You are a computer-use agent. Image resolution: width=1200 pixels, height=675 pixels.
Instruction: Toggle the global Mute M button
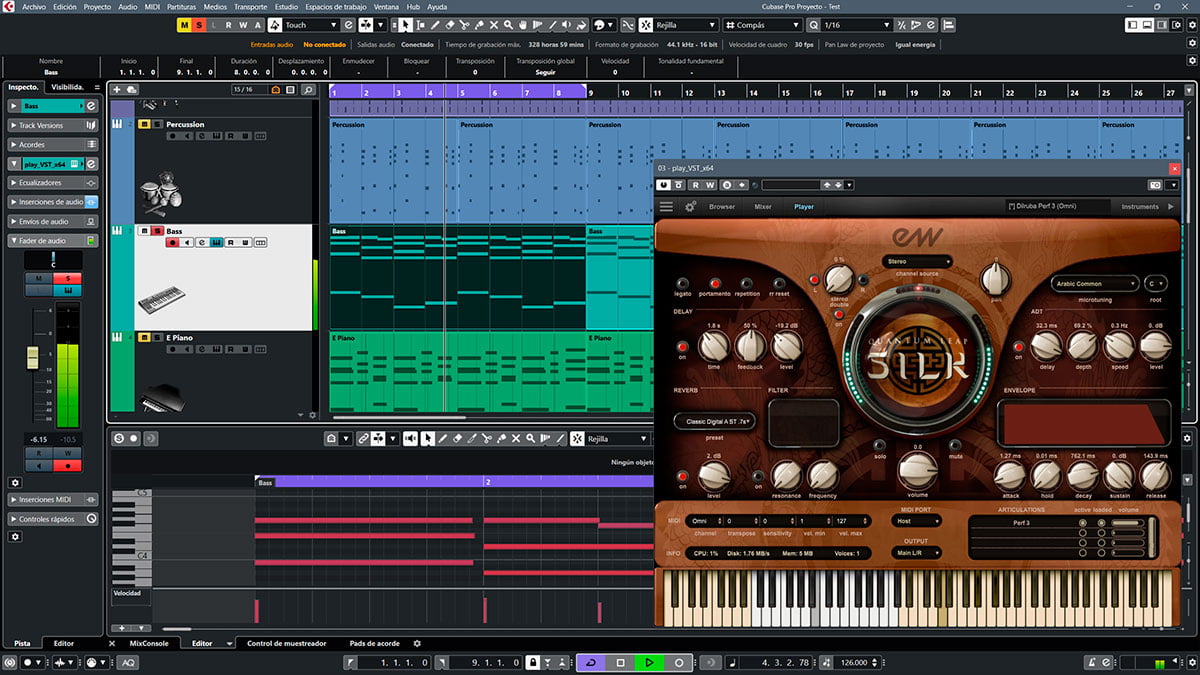(186, 24)
